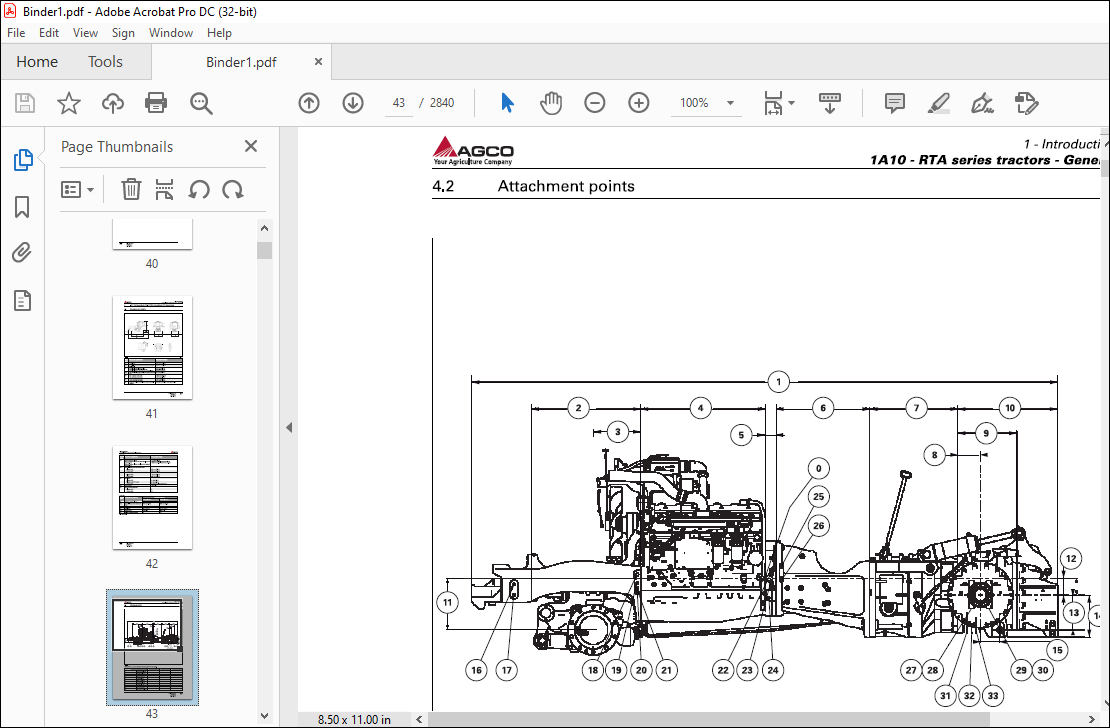Select the Highlight text tool
This screenshot has width=1110, height=728.
pos(939,103)
